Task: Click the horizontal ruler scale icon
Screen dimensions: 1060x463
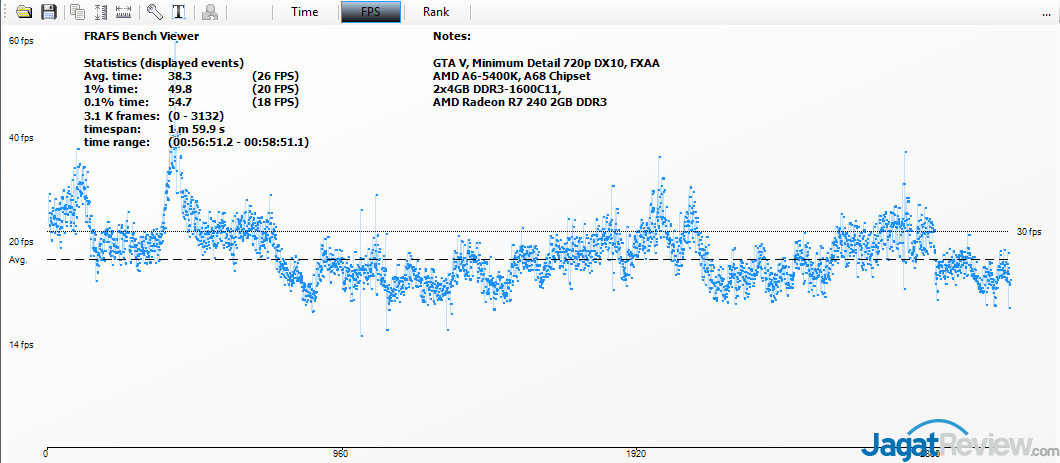Action: [124, 12]
